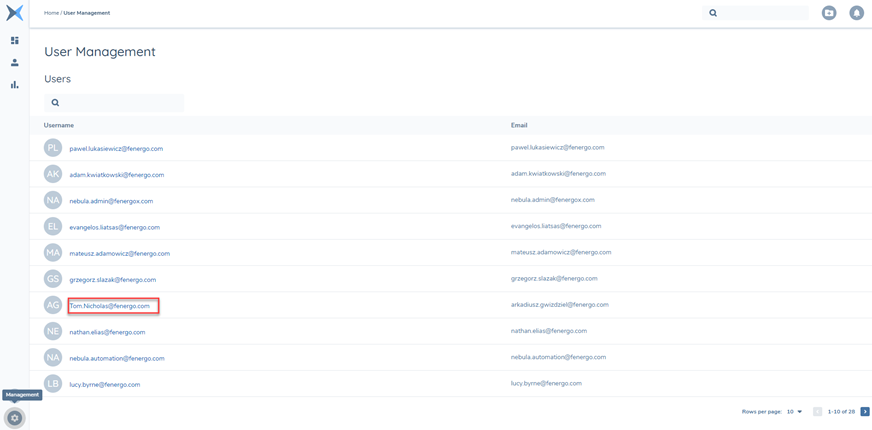Open the user profile sidebar icon
The width and height of the screenshot is (872, 430).
pos(14,63)
